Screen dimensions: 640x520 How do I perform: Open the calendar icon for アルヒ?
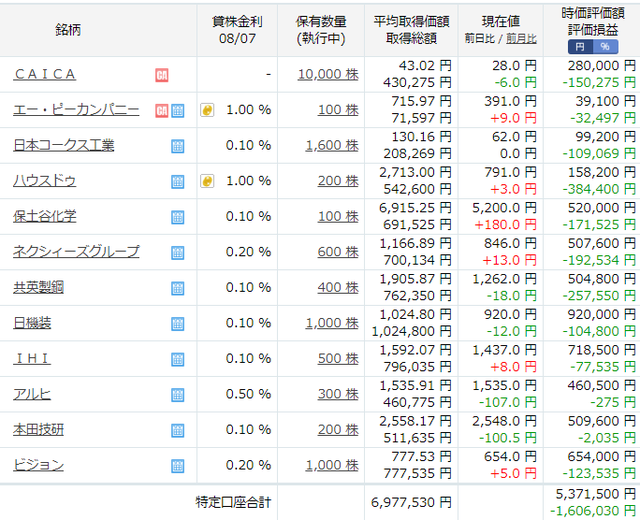tap(178, 395)
